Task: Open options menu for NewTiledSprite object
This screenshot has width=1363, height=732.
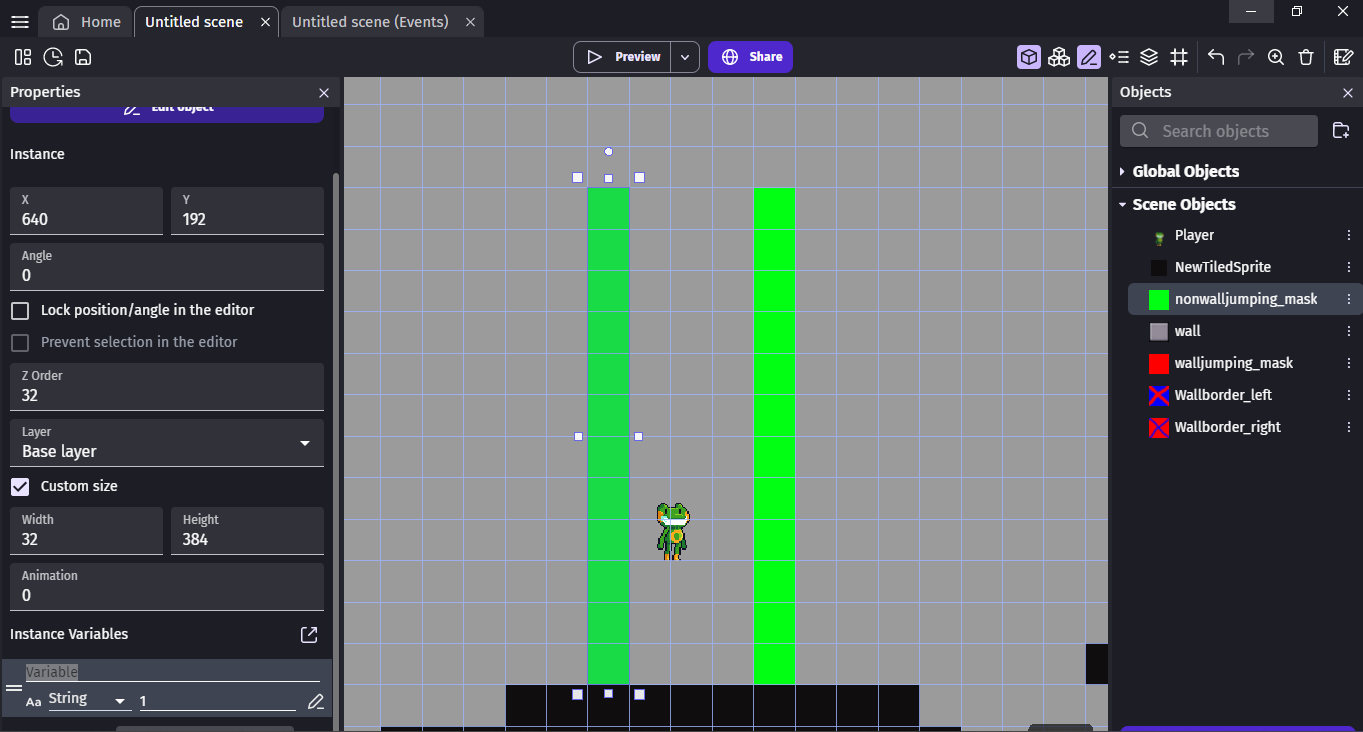Action: tap(1348, 267)
